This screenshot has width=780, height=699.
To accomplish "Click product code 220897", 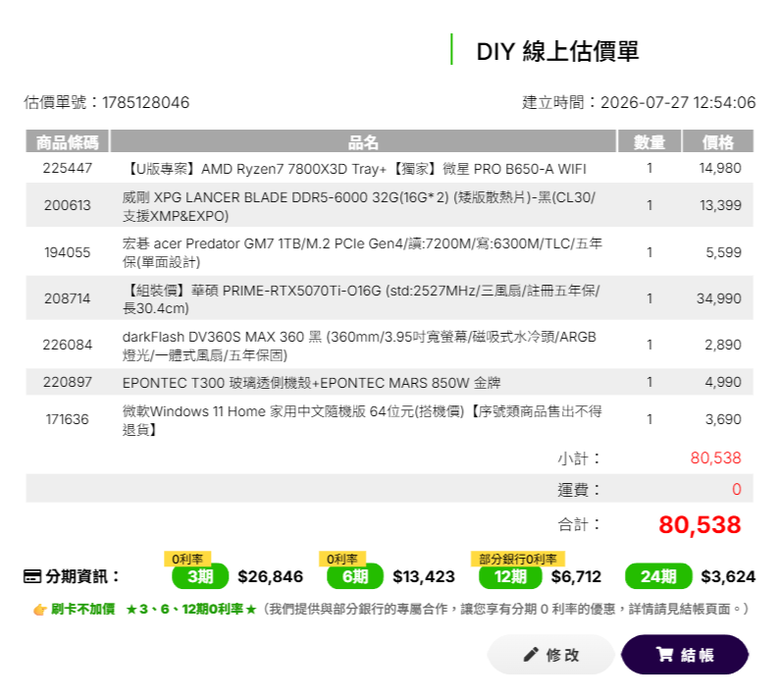I will click(67, 382).
